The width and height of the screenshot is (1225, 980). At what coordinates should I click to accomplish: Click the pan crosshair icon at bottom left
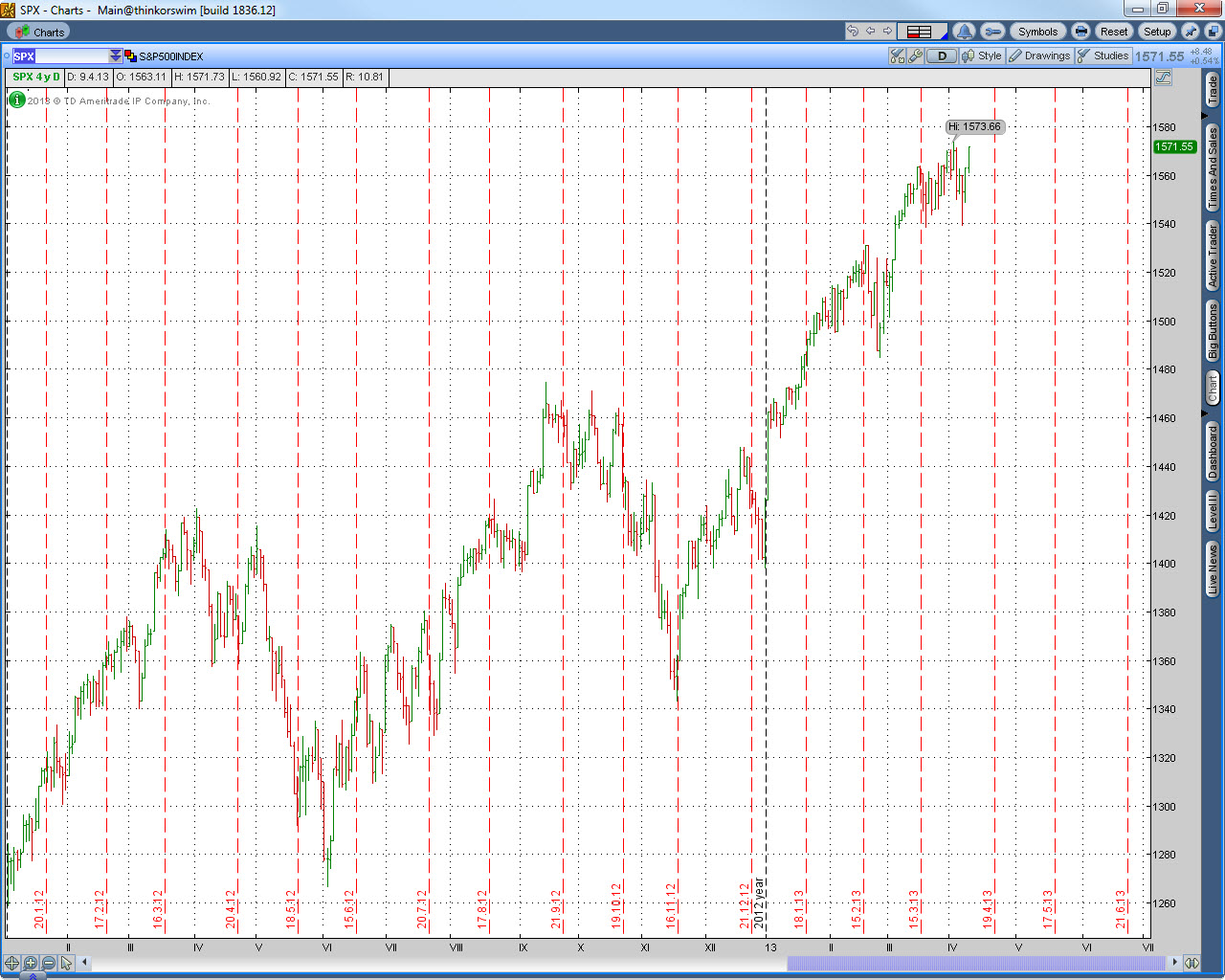coord(11,963)
